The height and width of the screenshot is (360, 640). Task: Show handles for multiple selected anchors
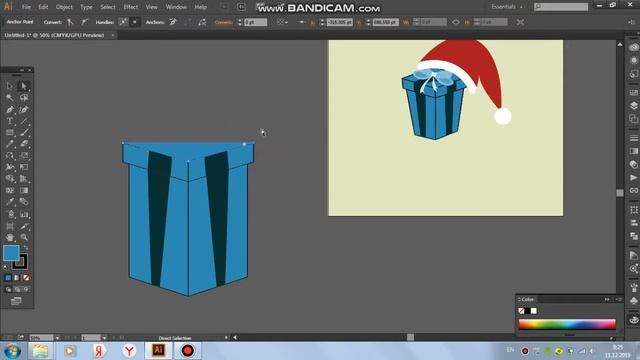(123, 22)
